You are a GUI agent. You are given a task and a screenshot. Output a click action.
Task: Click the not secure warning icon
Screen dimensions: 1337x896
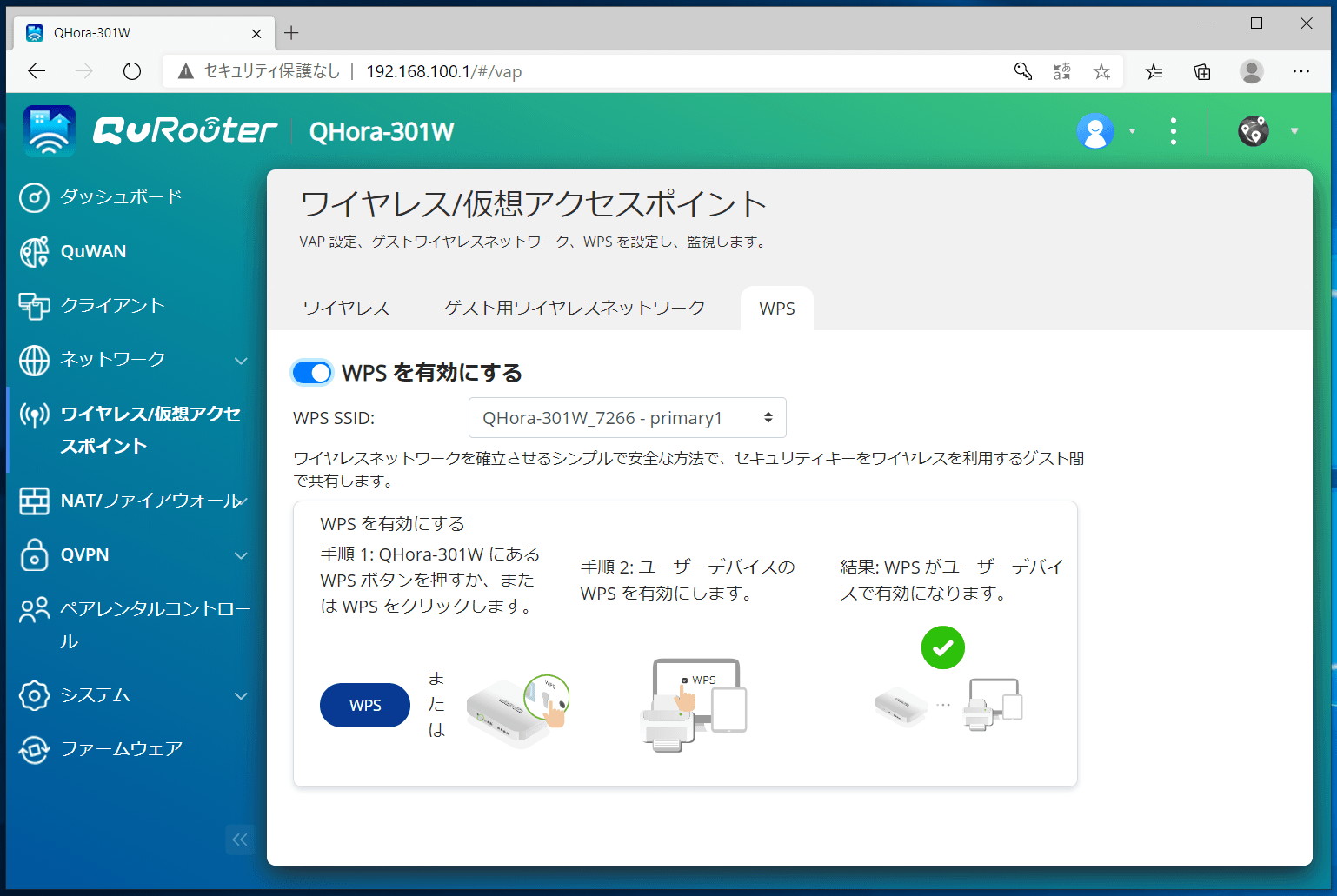pyautogui.click(x=186, y=71)
